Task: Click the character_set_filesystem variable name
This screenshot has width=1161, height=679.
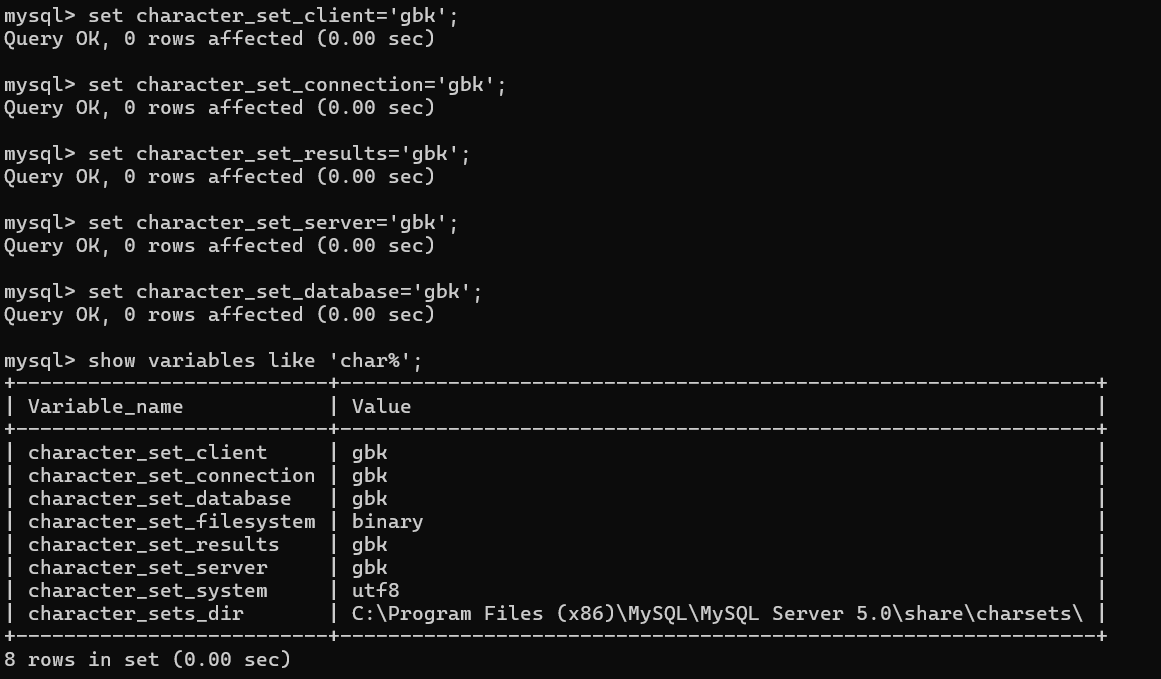Action: [x=171, y=522]
